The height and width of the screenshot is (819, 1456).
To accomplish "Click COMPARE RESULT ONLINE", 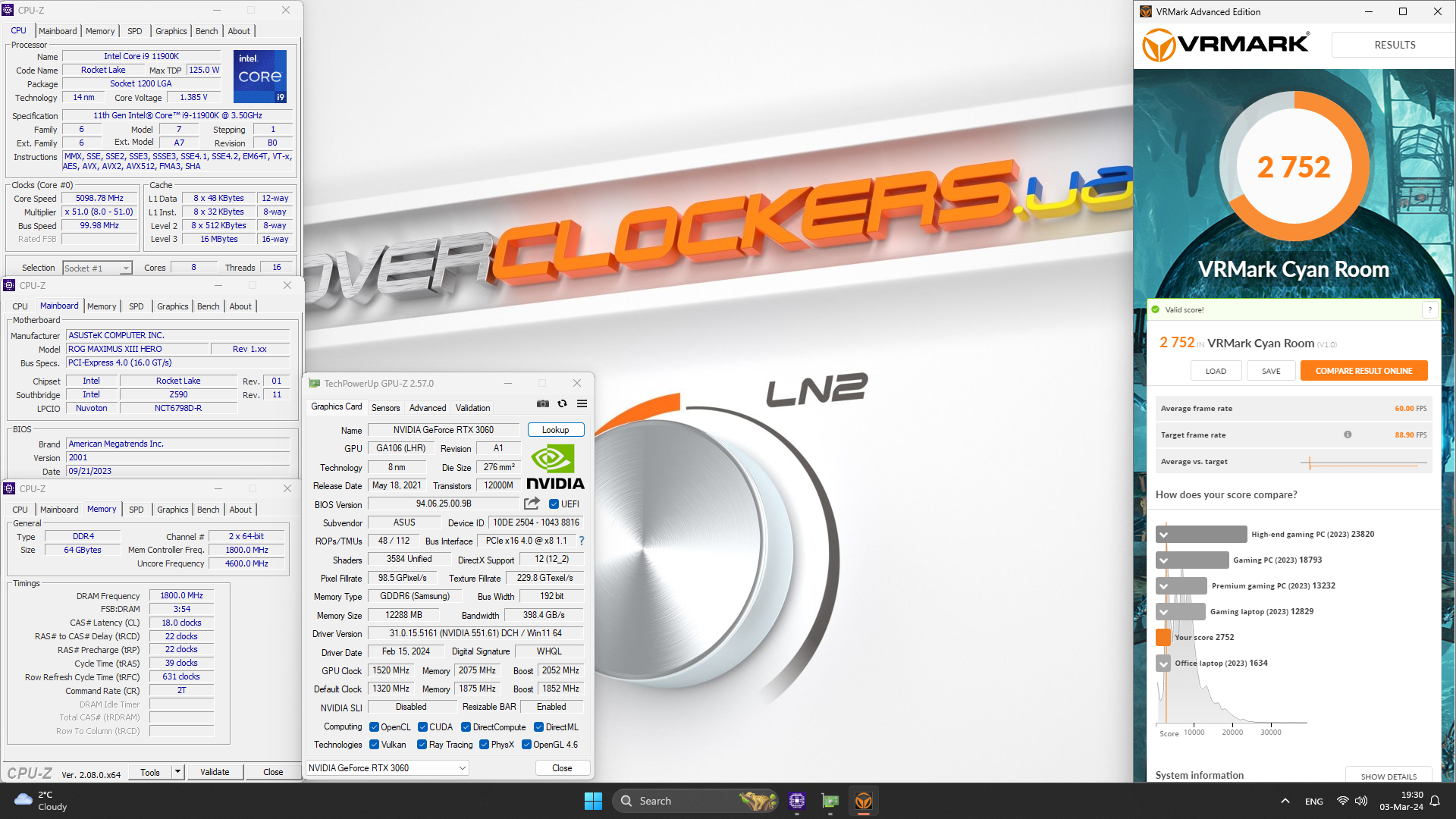I will click(x=1363, y=371).
